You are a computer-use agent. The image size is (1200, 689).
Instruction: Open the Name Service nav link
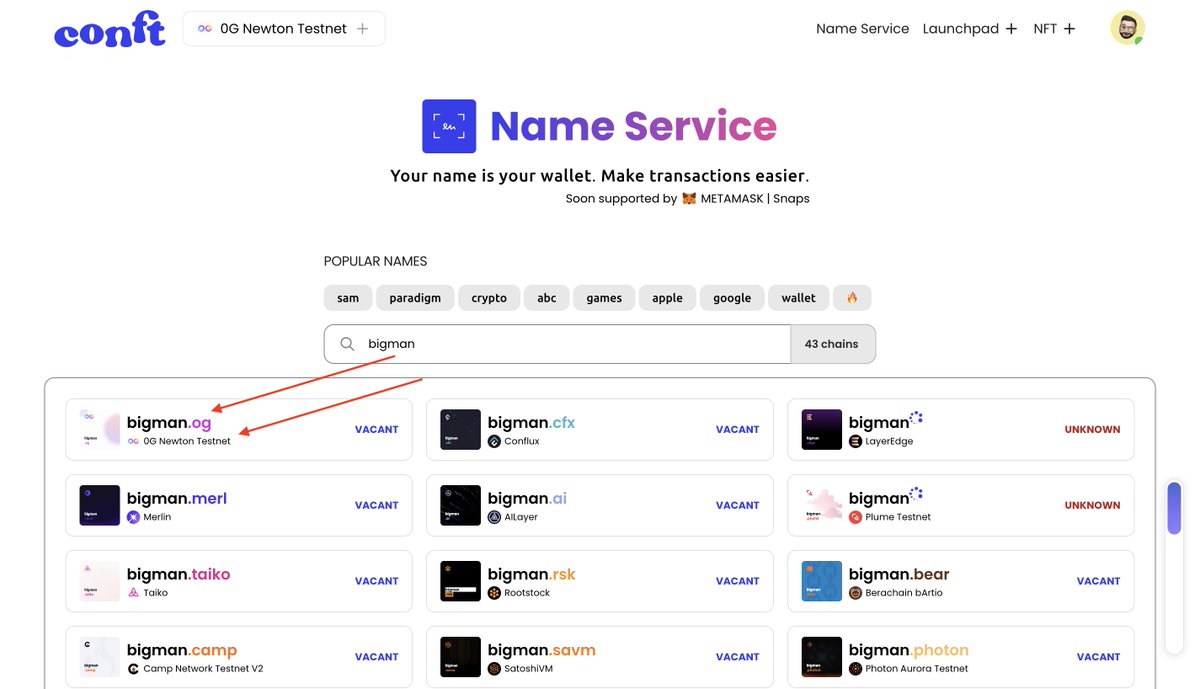(x=862, y=29)
